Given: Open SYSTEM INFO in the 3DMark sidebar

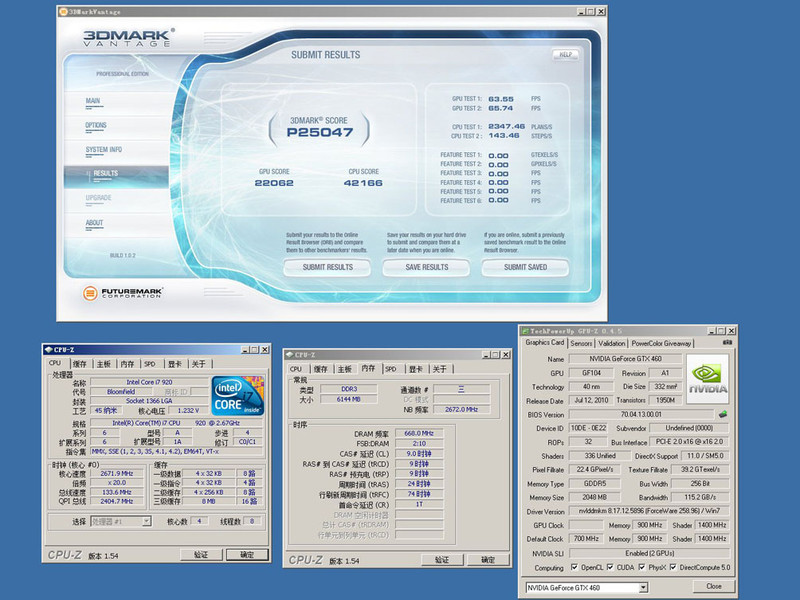Looking at the screenshot, I should (104, 149).
